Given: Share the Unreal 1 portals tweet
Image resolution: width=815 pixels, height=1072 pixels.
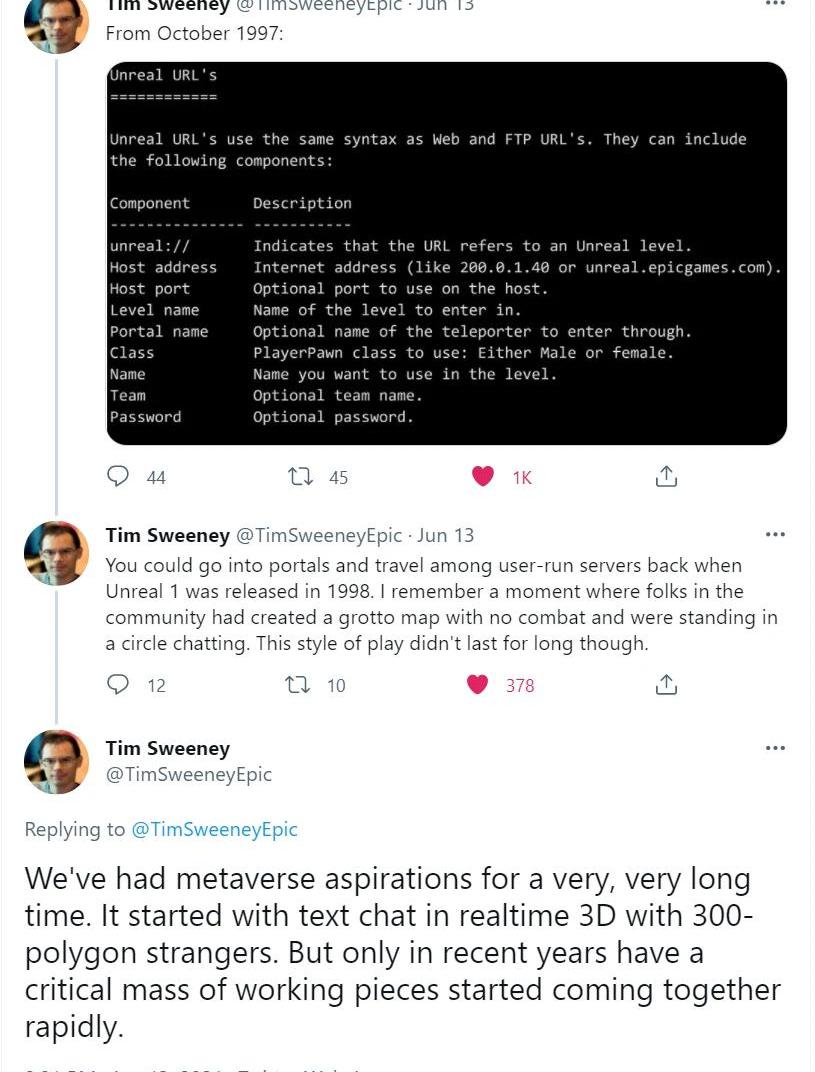Looking at the screenshot, I should [666, 685].
